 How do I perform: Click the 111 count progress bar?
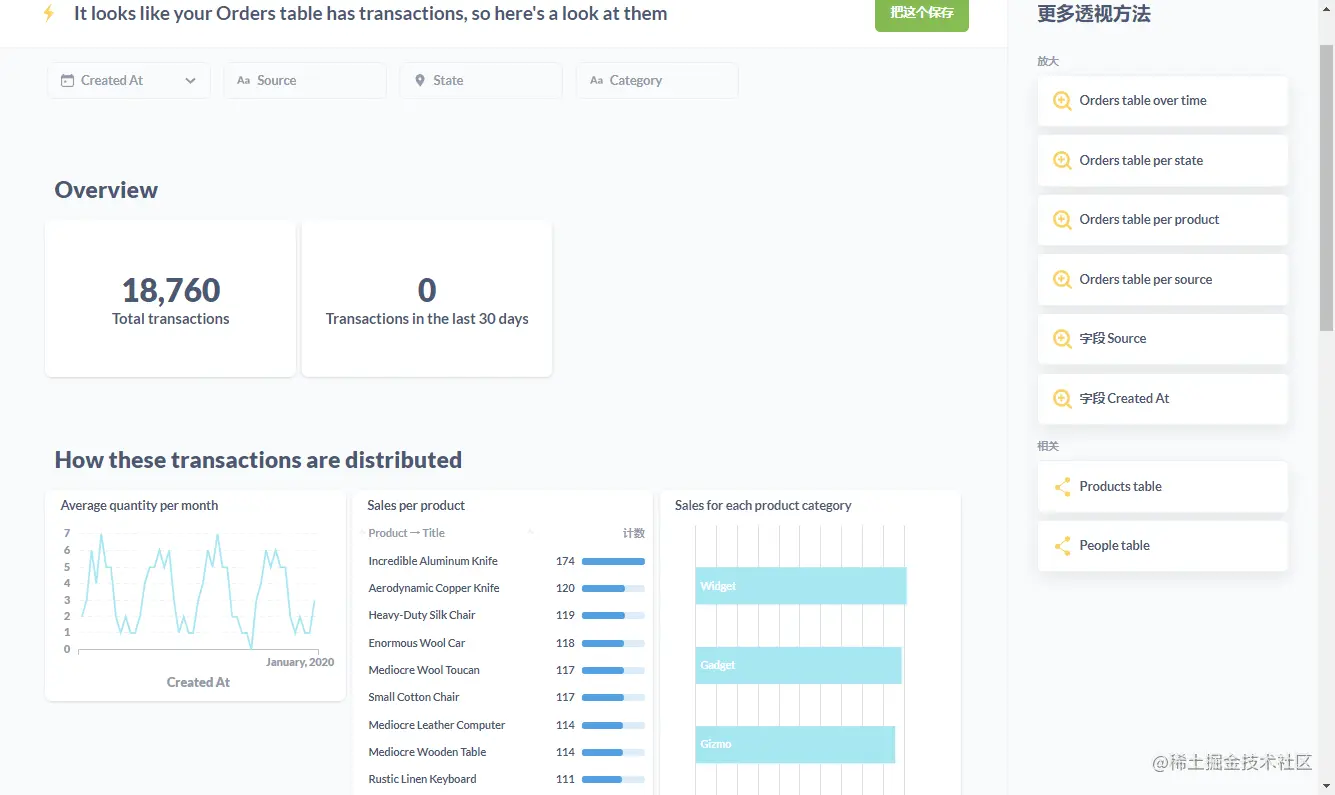click(613, 780)
